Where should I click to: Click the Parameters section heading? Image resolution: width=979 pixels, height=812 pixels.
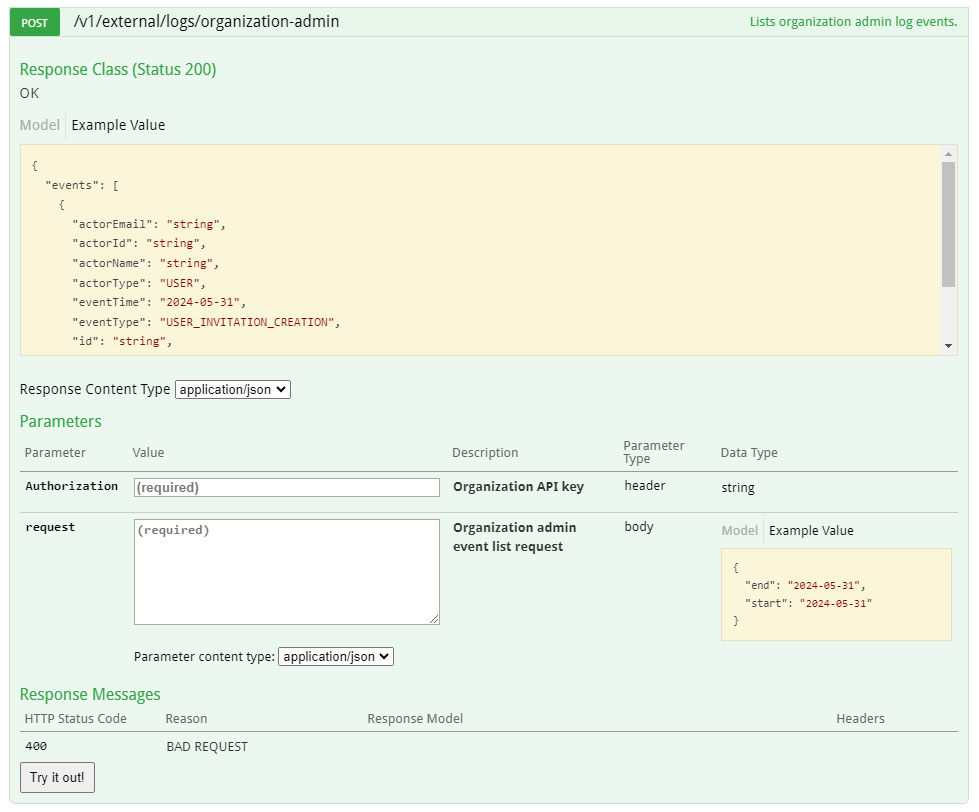click(x=61, y=421)
